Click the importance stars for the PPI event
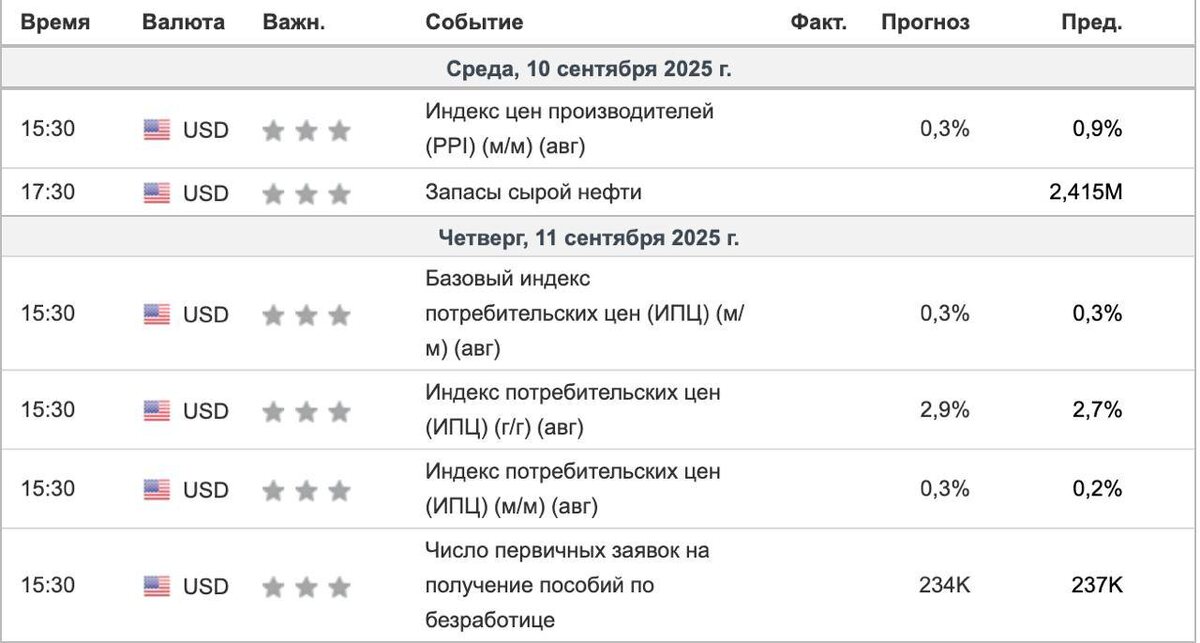This screenshot has height=643, width=1200. click(306, 130)
